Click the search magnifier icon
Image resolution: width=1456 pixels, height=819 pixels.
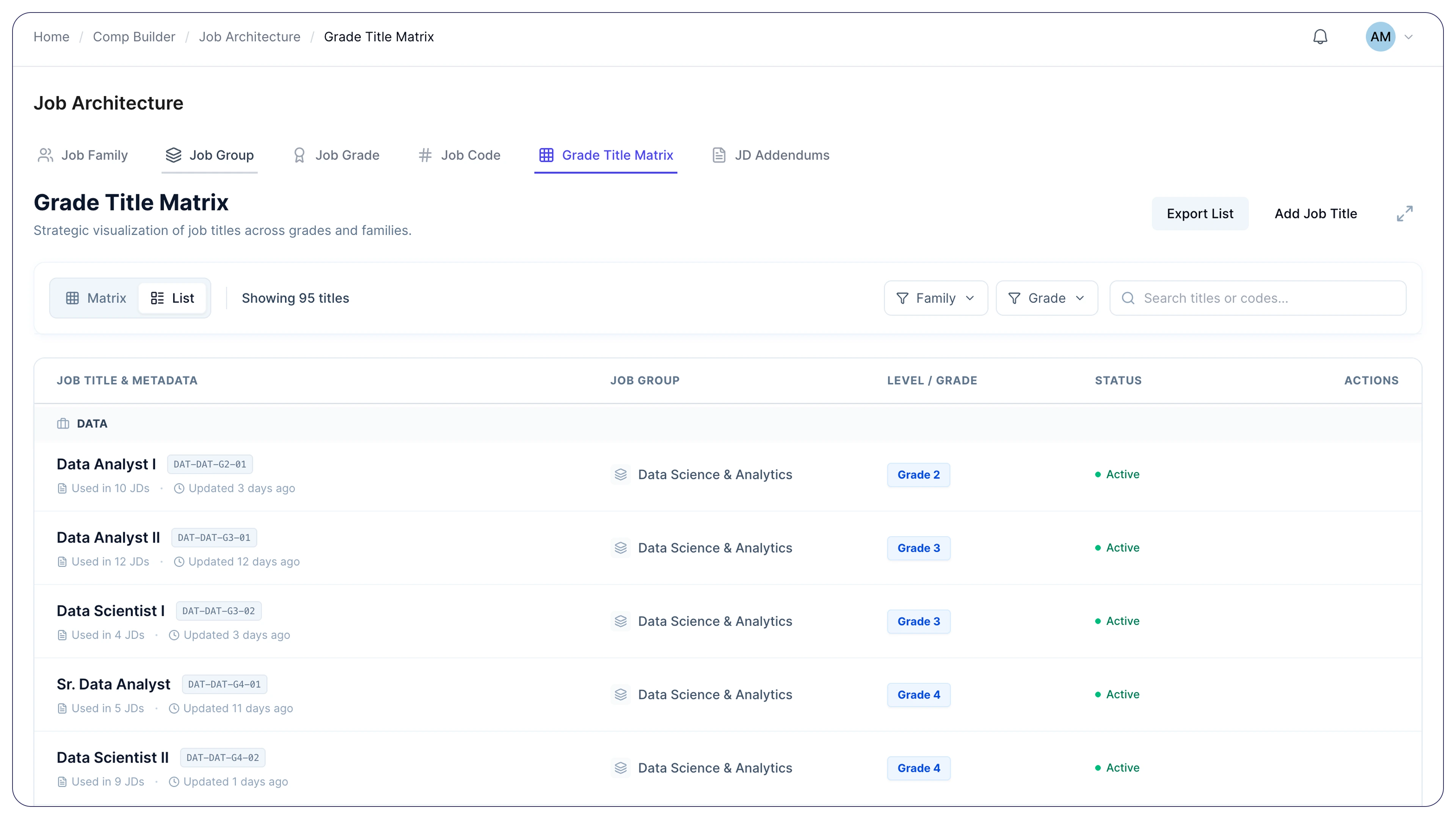point(1128,298)
